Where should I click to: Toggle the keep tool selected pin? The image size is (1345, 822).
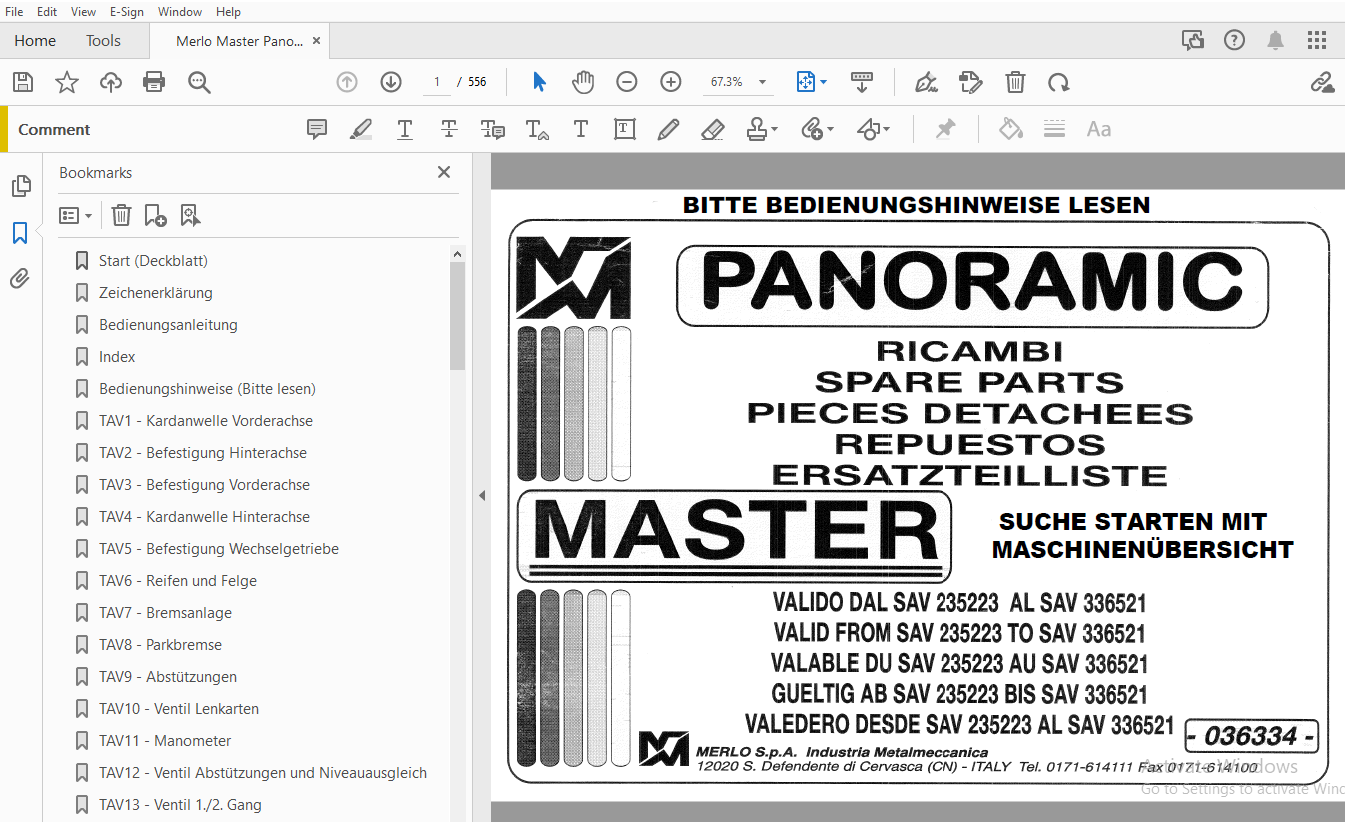[945, 129]
